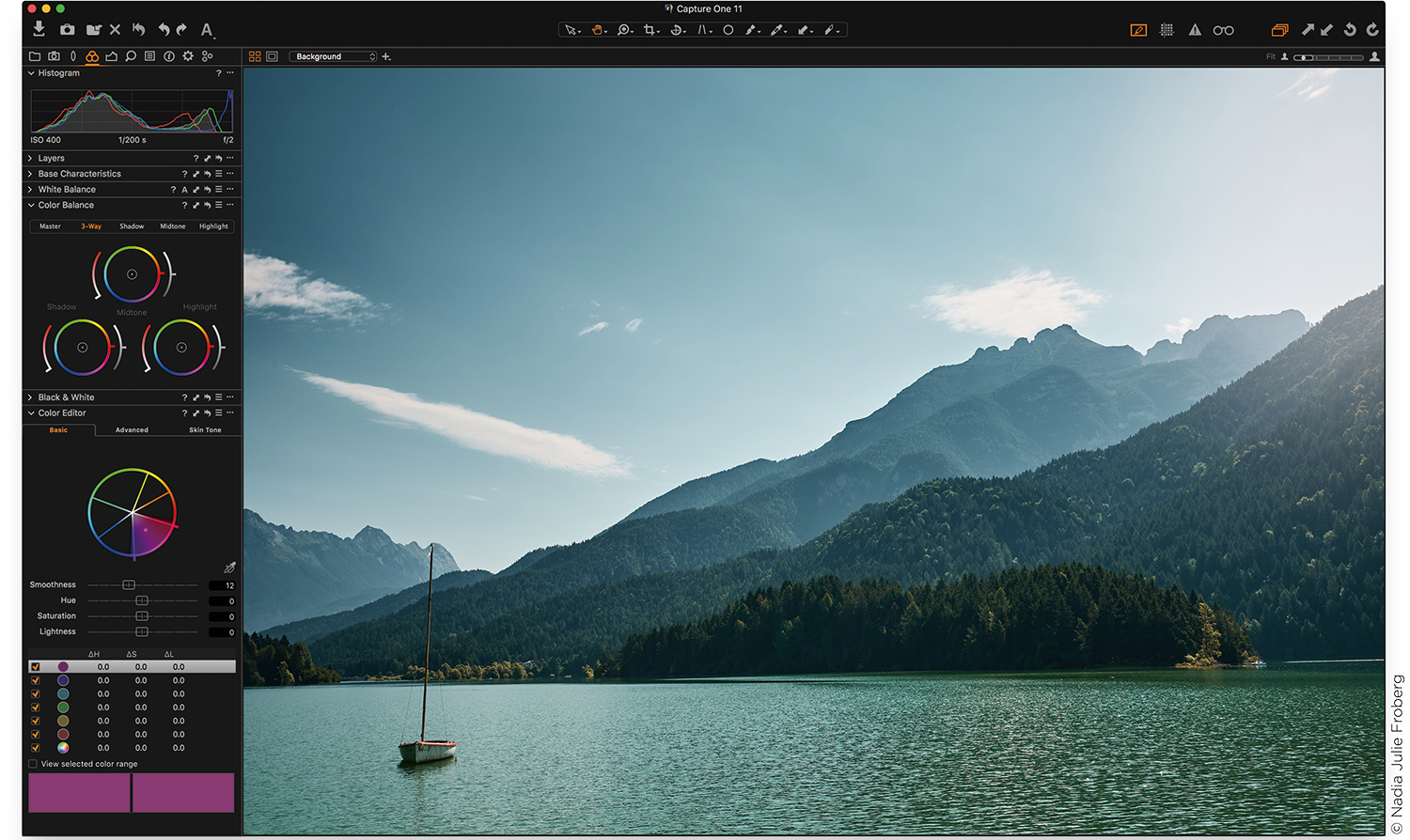Enable the proof margin glasses icon
The height and width of the screenshot is (840, 1410).
point(1223,29)
